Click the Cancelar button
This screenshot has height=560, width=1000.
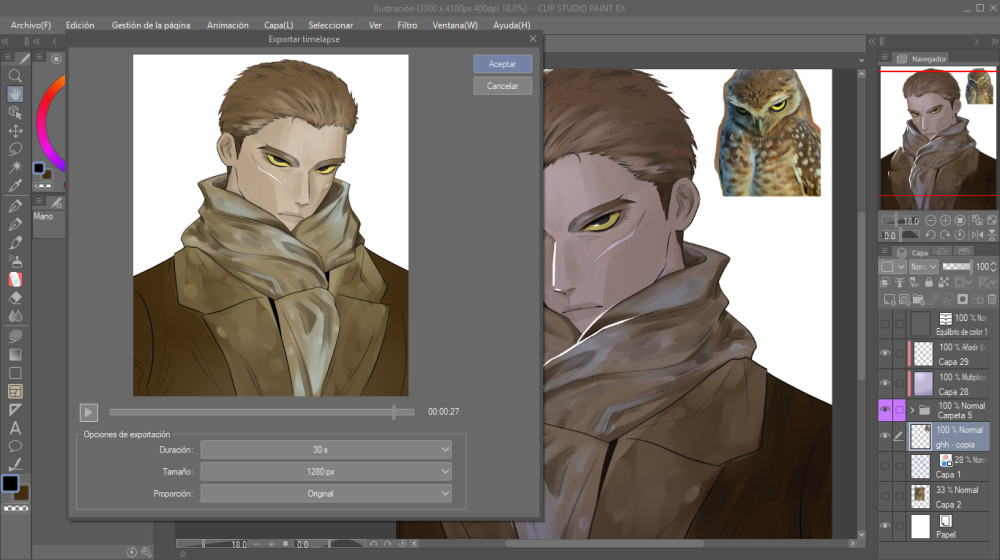tap(503, 85)
